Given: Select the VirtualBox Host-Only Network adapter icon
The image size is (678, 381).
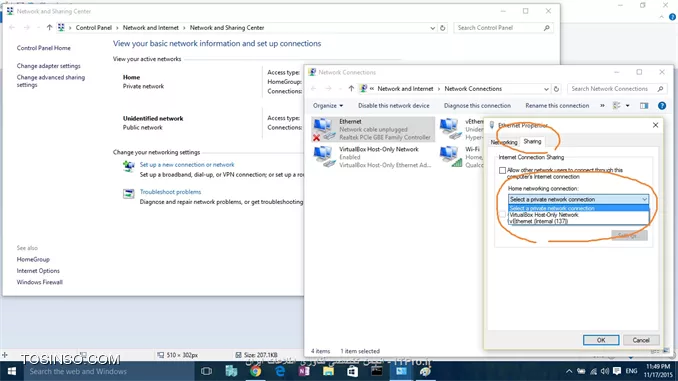Looking at the screenshot, I should point(324,157).
